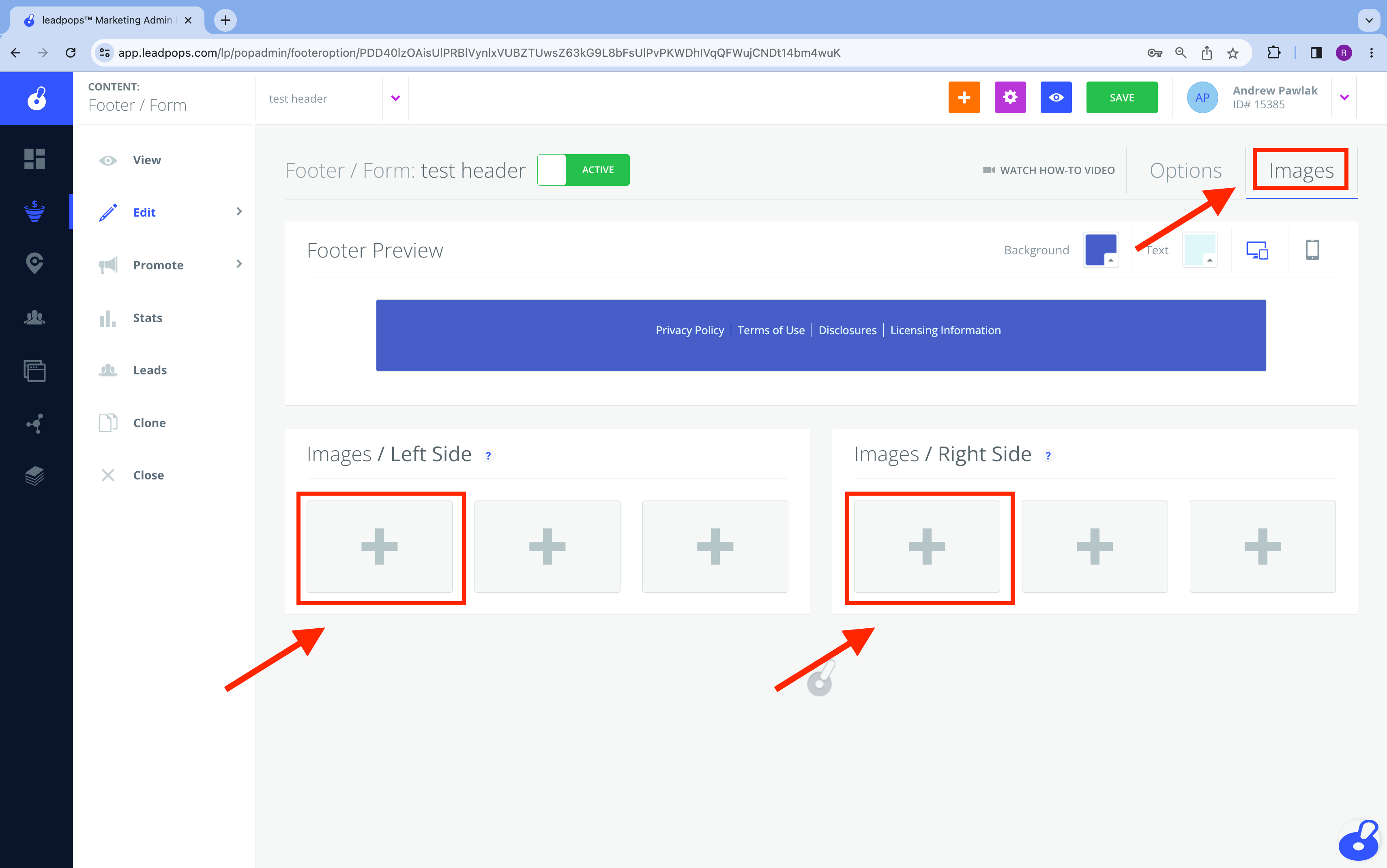
Task: Switch to mobile phone preview icon
Action: pos(1312,250)
